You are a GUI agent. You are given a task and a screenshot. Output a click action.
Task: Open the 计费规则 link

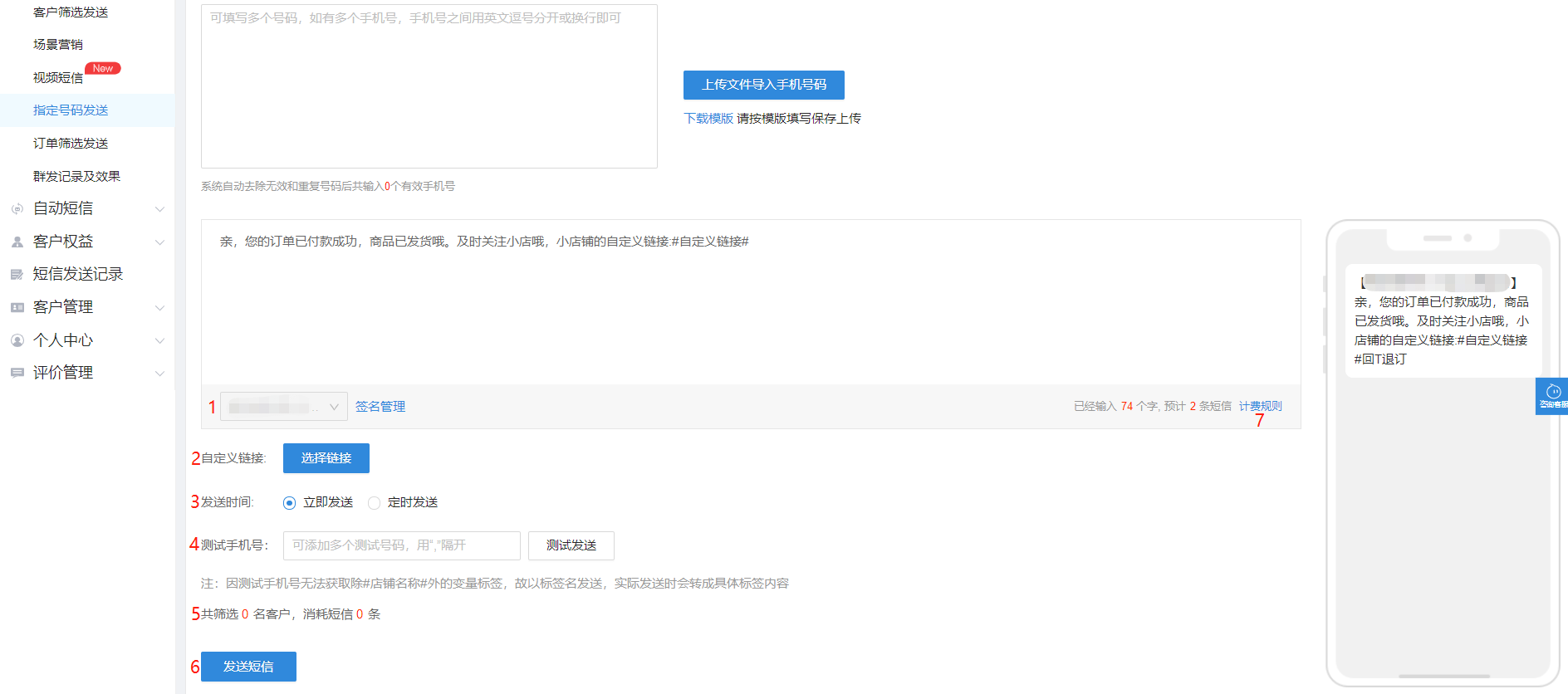[1261, 406]
